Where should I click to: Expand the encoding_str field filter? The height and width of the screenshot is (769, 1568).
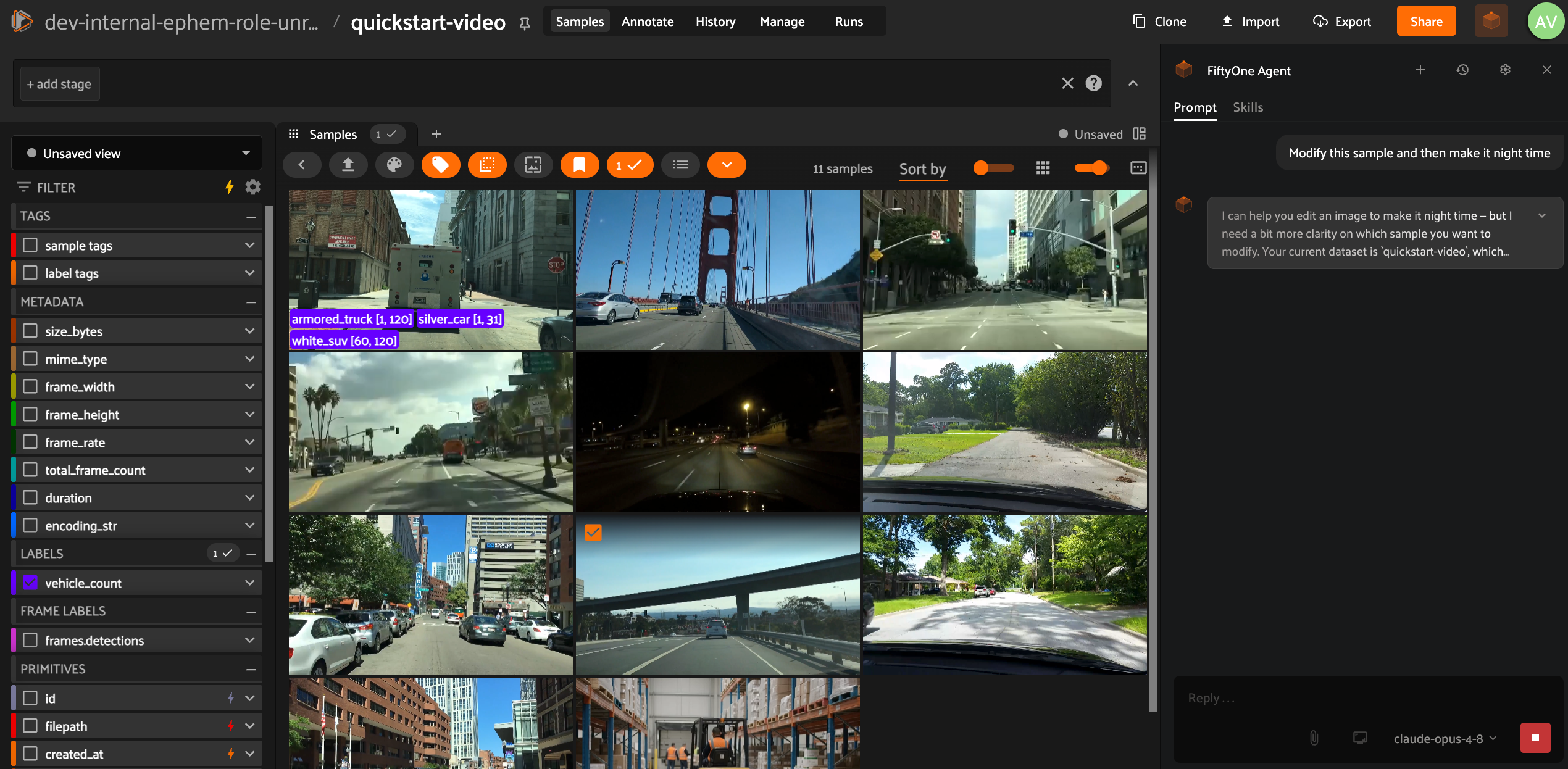tap(250, 526)
